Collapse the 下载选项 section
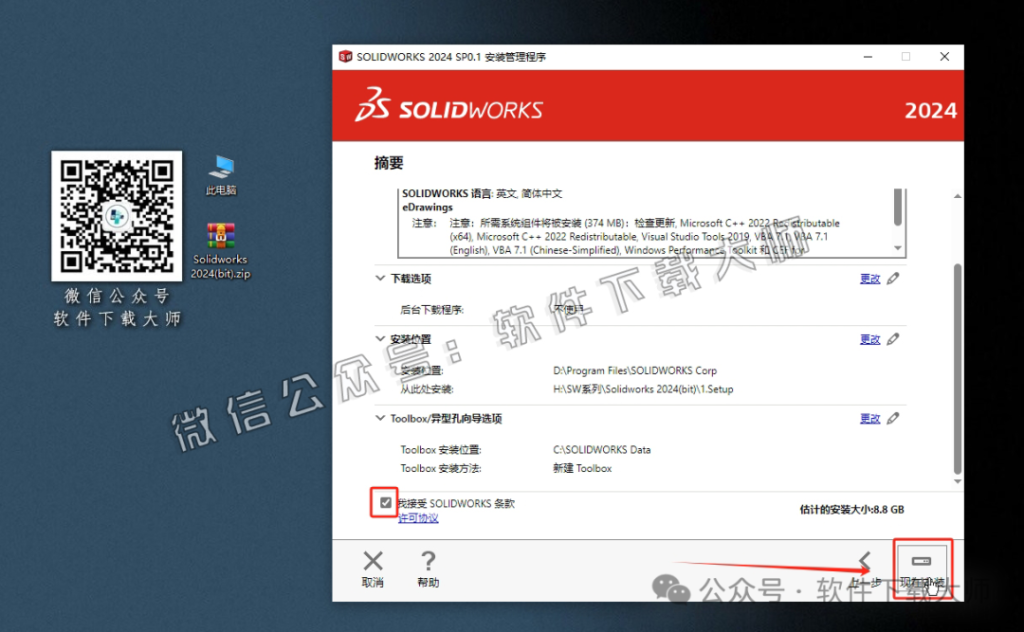Viewport: 1024px width, 632px height. [380, 278]
